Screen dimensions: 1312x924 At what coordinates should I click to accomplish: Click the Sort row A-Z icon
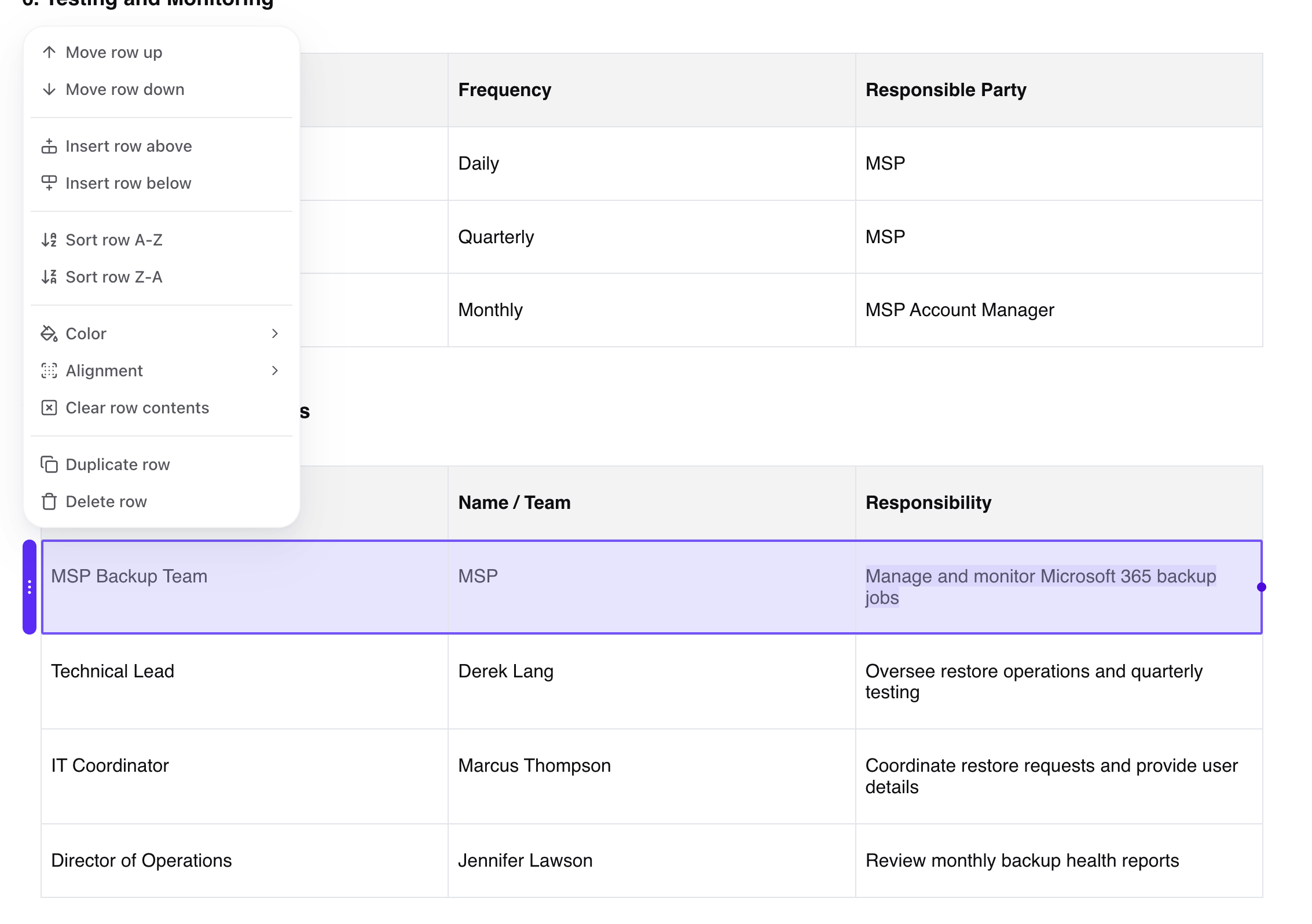[x=49, y=240]
